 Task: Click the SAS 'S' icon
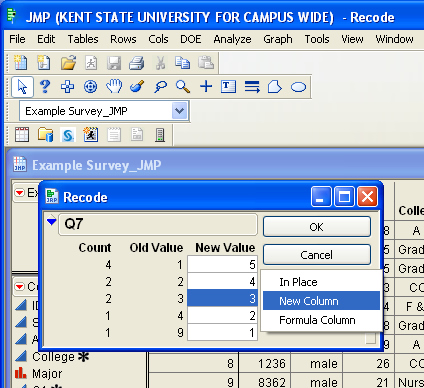click(x=68, y=135)
